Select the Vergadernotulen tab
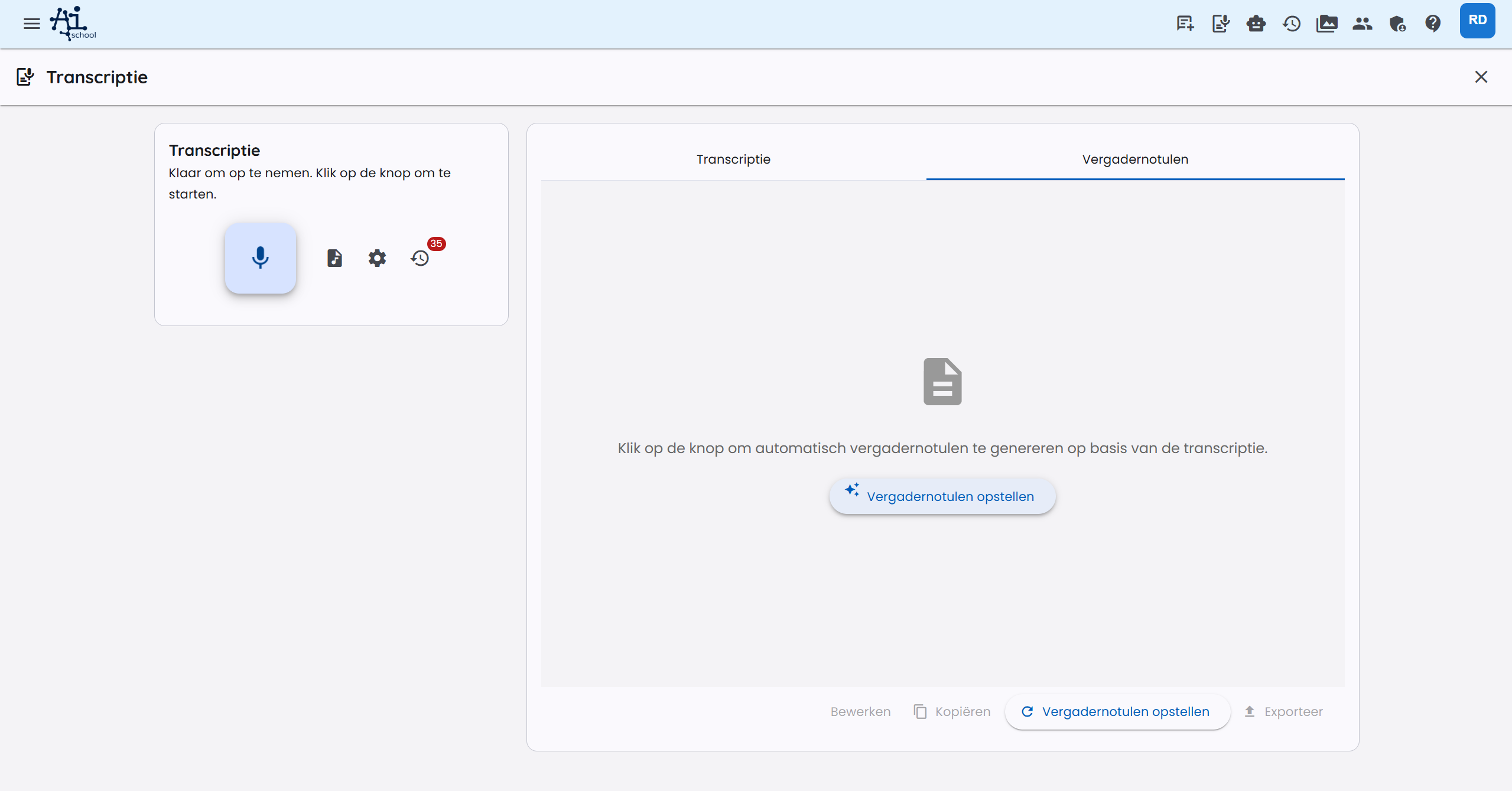1512x791 pixels. [1135, 159]
